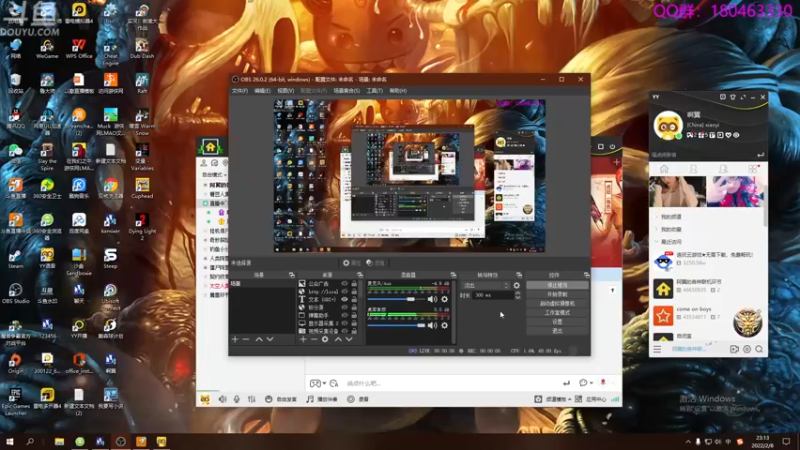800x450 pixels.
Task: Click 启动虚拟摄像机 virtual camera button
Action: tap(557, 304)
